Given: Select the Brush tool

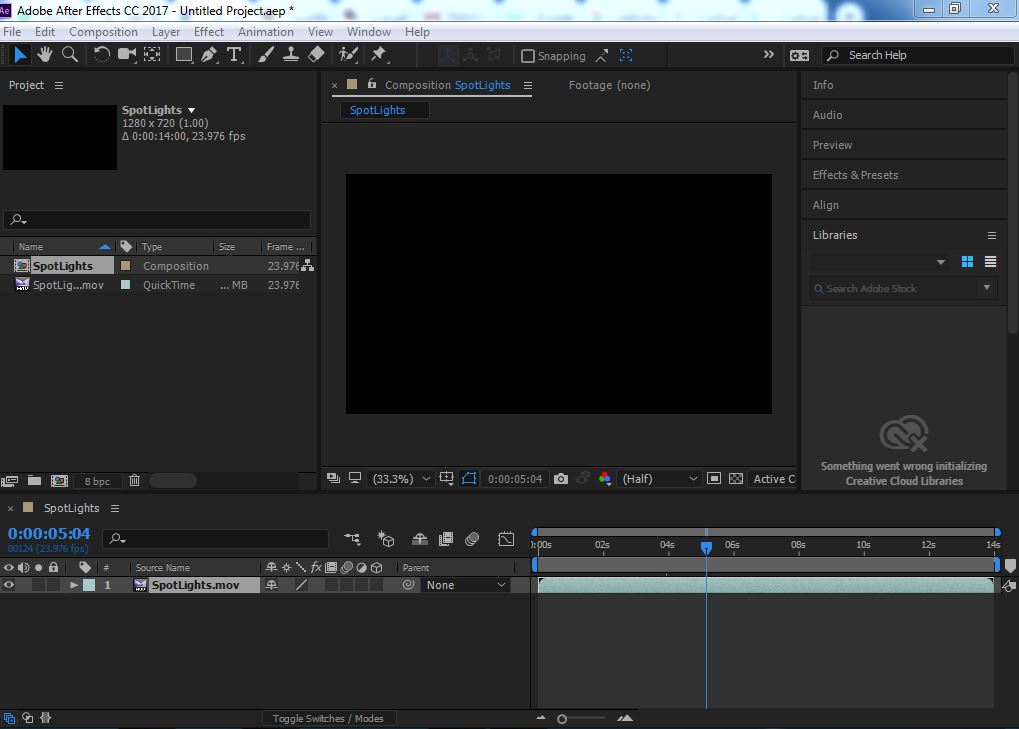Looking at the screenshot, I should click(x=265, y=55).
